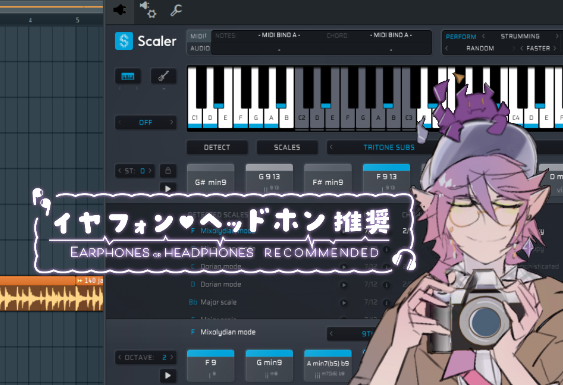Step RANDOM to next option
This screenshot has height=385, width=563.
pyautogui.click(x=513, y=48)
